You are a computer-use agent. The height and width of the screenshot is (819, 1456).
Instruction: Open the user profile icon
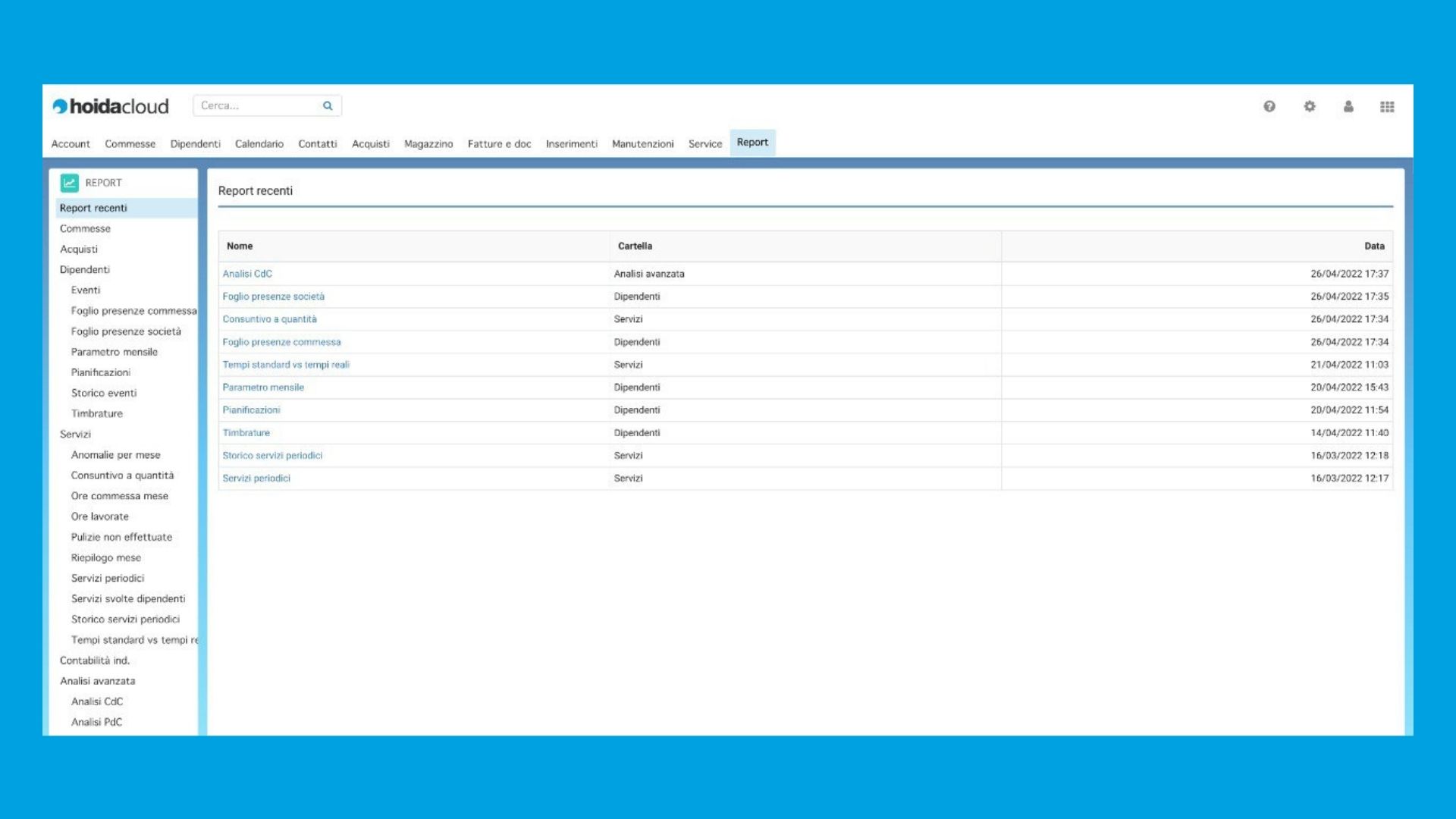(x=1348, y=106)
